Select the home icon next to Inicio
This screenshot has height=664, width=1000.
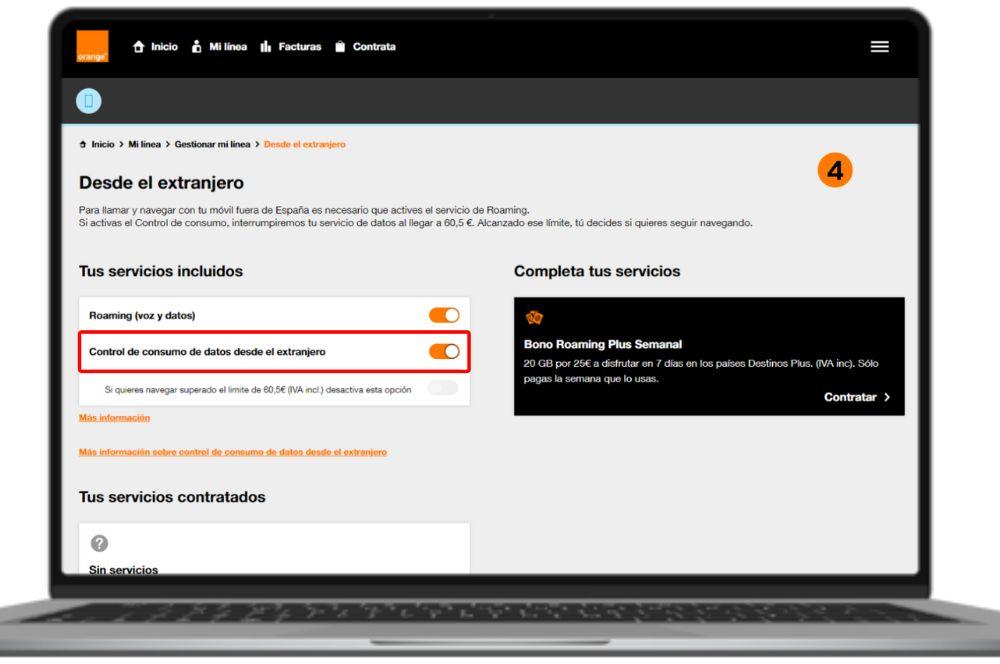point(139,46)
